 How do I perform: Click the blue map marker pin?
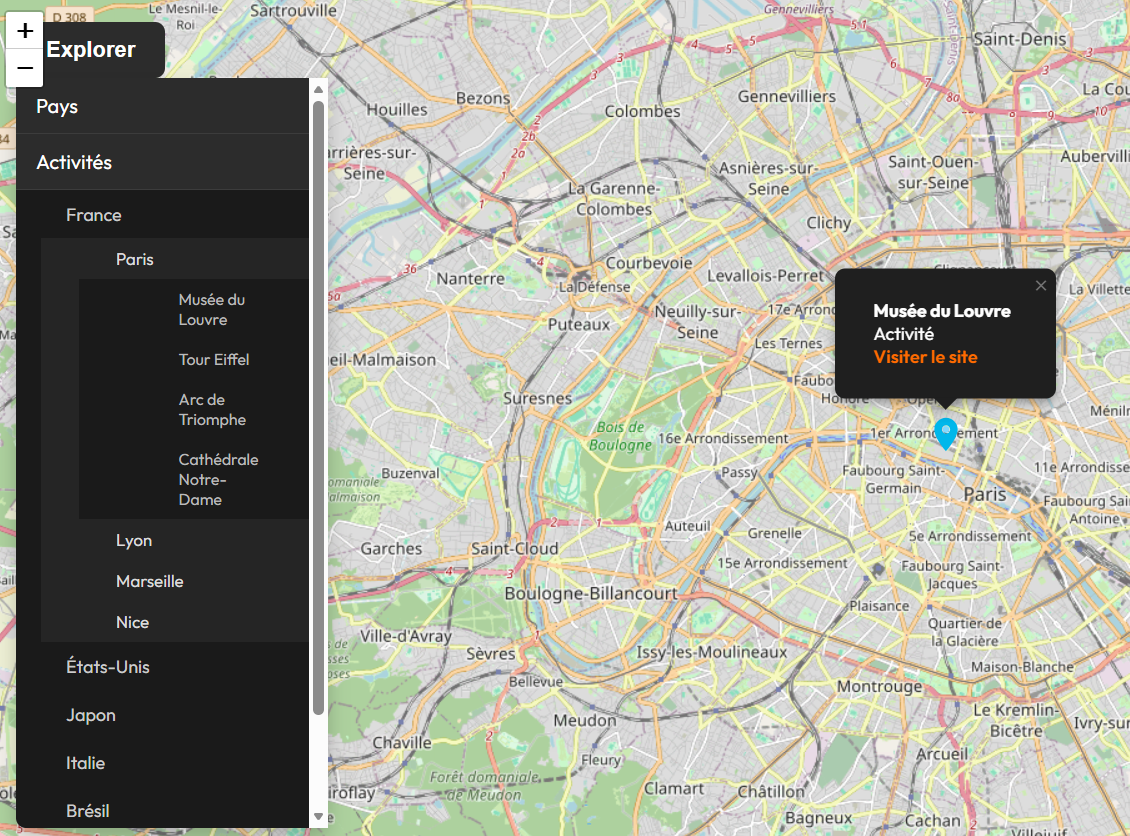(945, 432)
